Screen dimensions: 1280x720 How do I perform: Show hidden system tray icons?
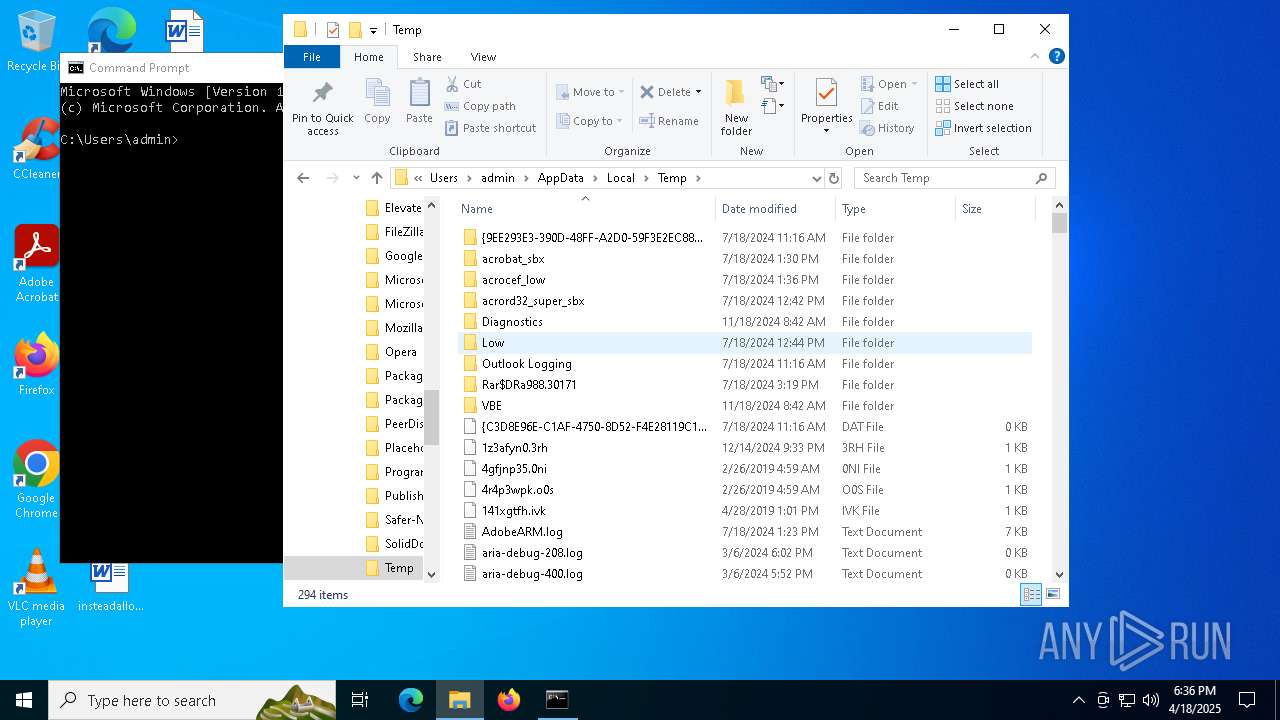coord(1078,700)
